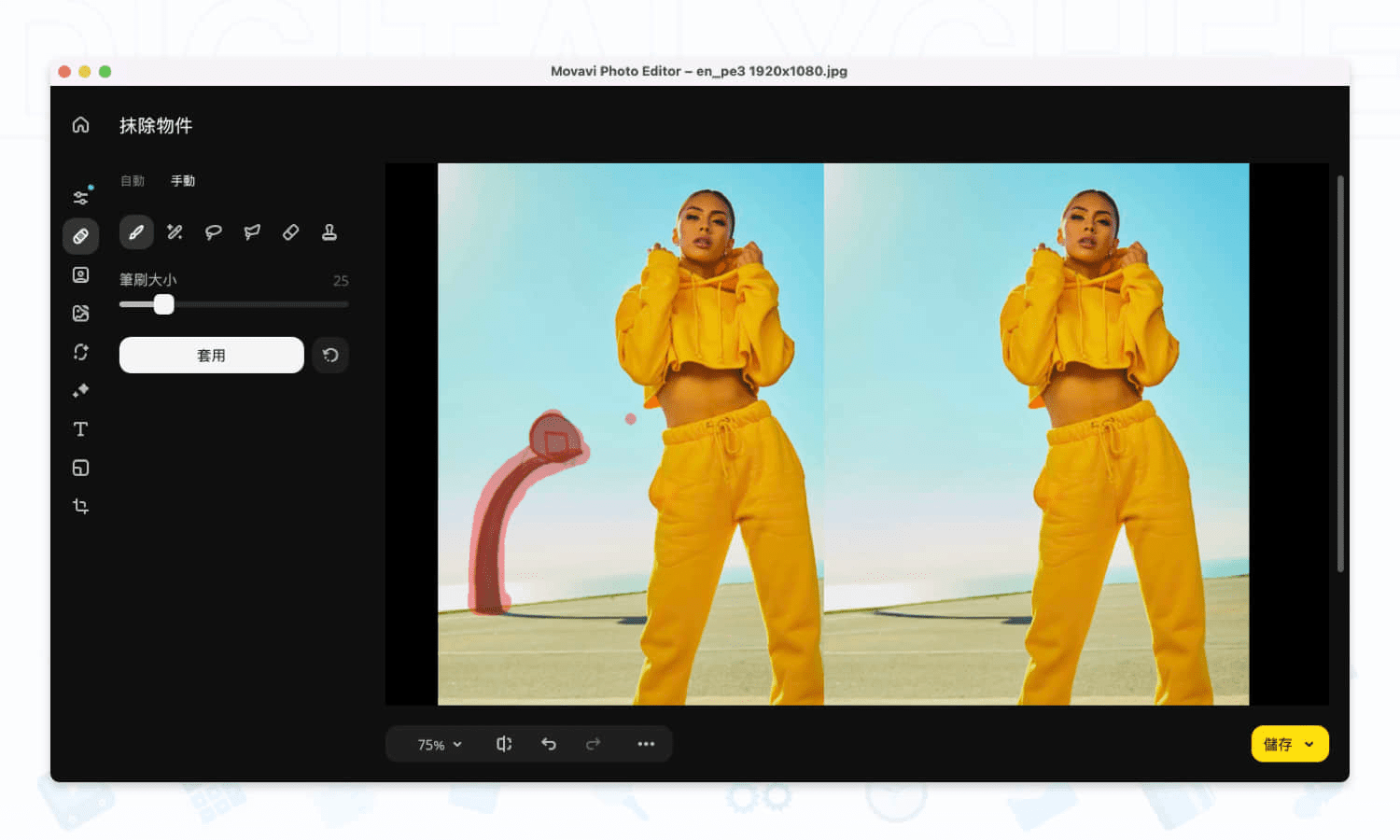Select the Lasso selection tool
The image size is (1400, 840).
tap(212, 232)
